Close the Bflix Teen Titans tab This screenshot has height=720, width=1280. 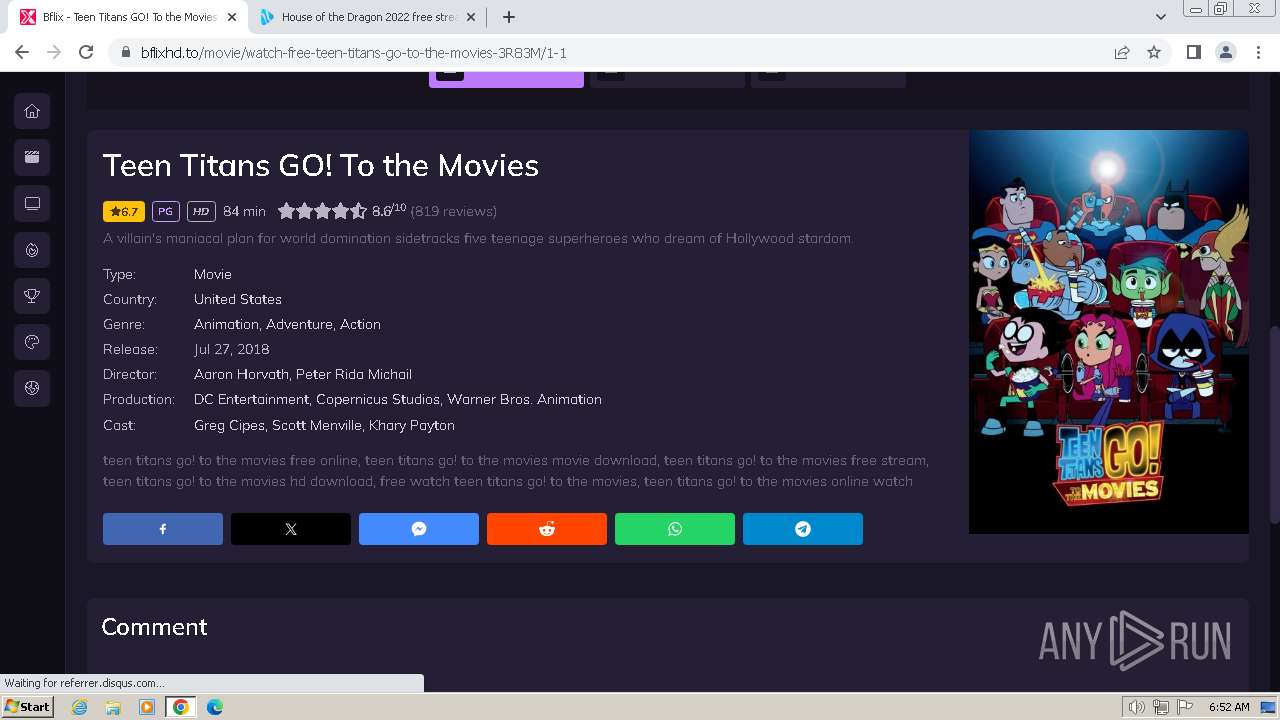tap(232, 17)
